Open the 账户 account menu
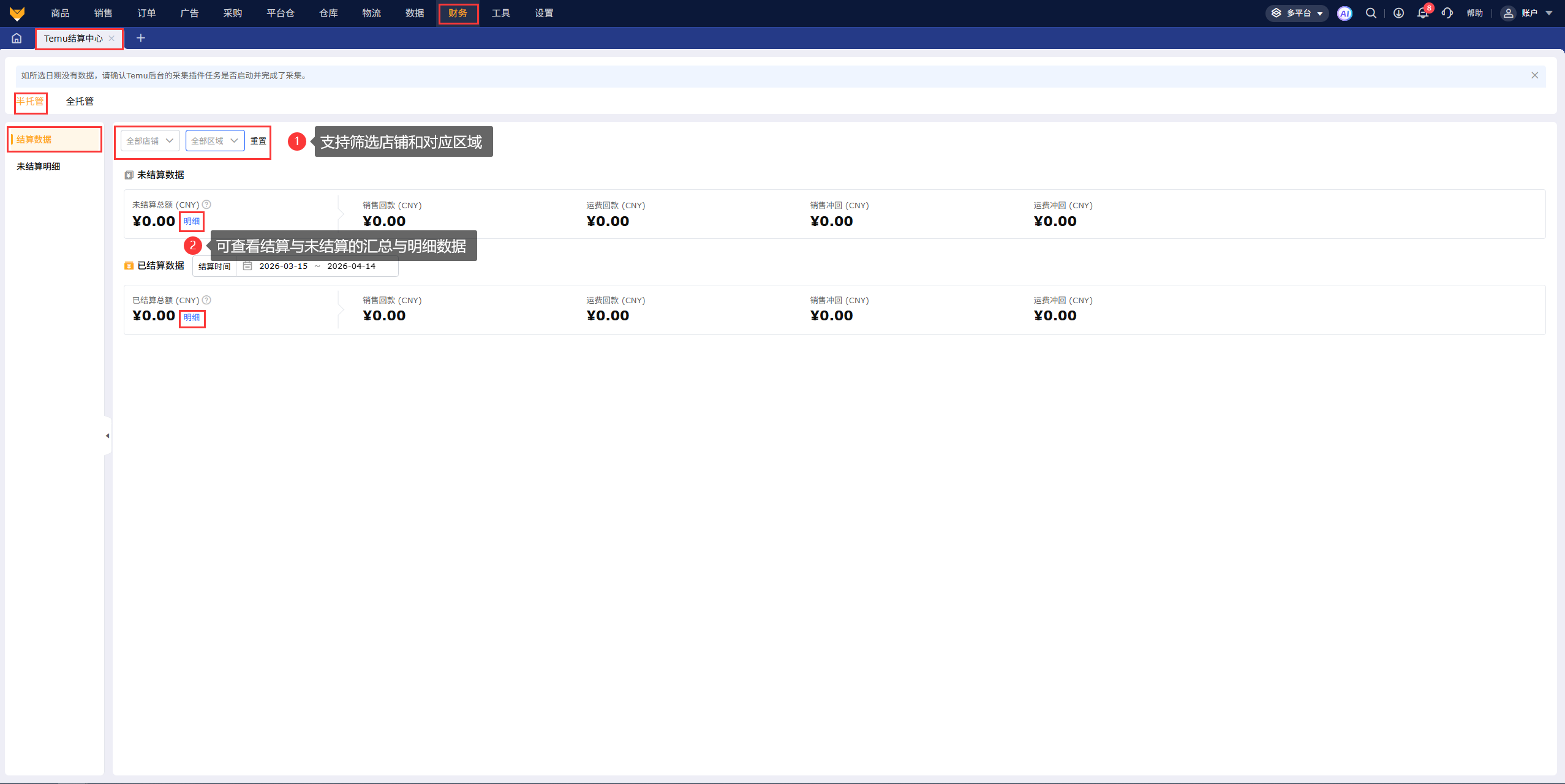This screenshot has height=784, width=1565. 1529,13
